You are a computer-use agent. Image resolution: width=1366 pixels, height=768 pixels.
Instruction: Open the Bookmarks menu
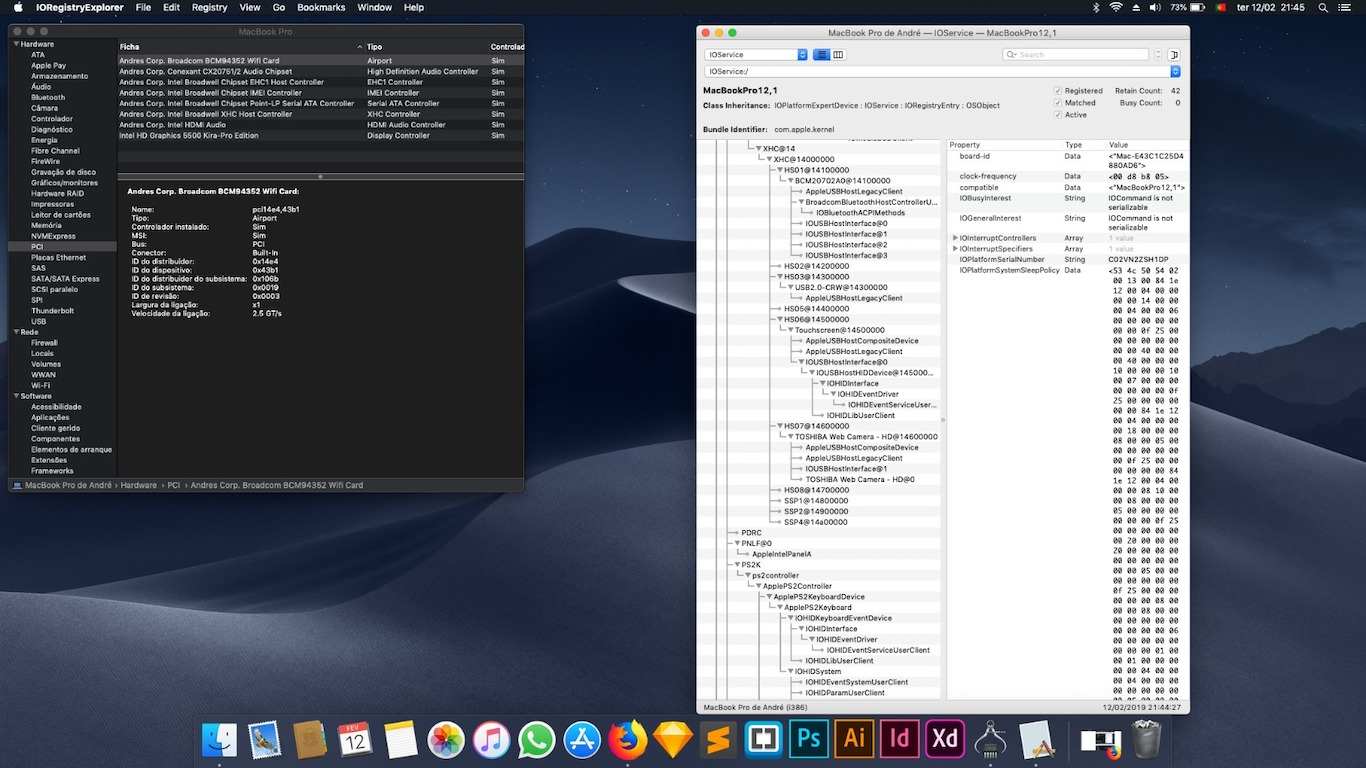pos(321,7)
